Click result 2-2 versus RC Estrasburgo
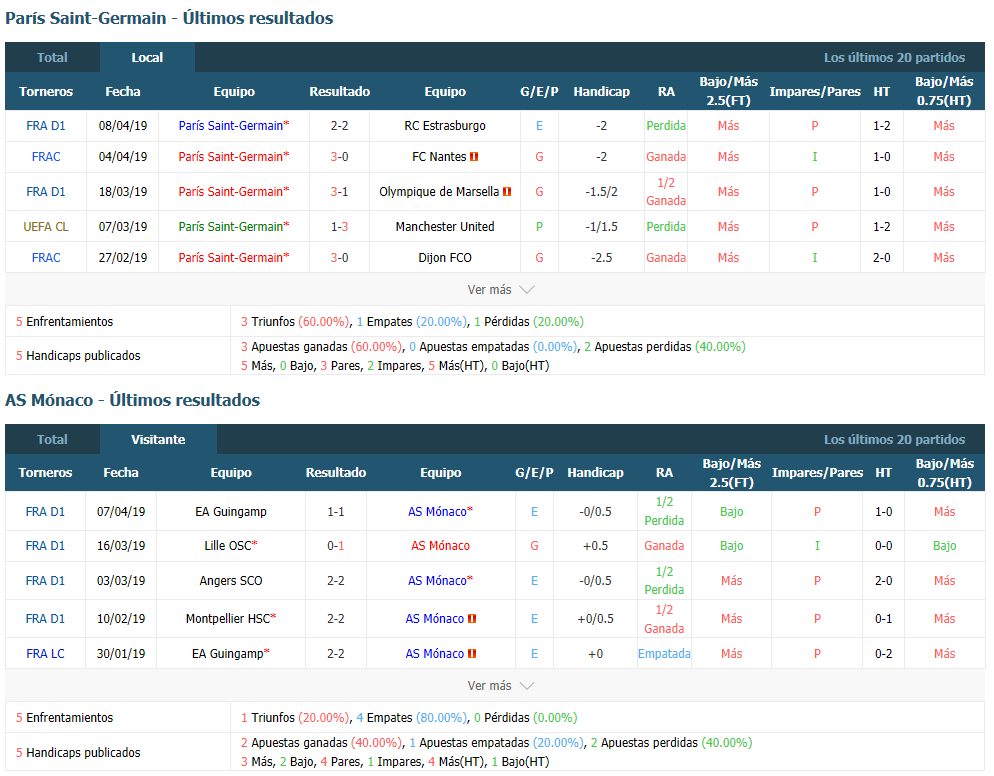 coord(339,126)
